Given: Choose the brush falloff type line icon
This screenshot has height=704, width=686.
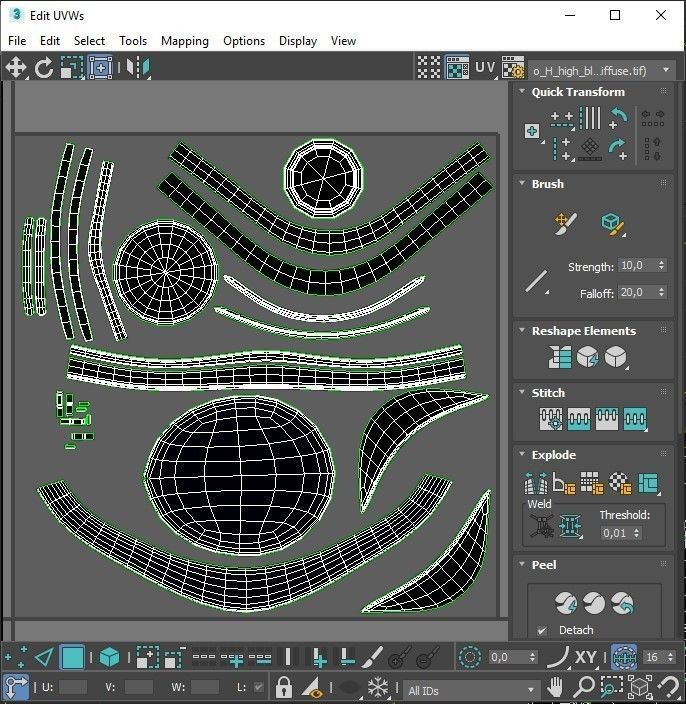Looking at the screenshot, I should [x=536, y=282].
